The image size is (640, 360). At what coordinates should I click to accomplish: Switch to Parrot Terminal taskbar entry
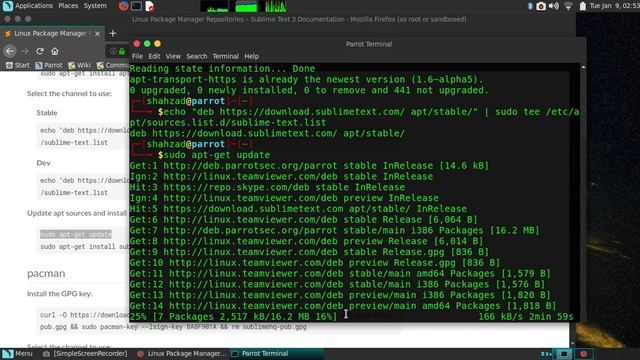pos(277,353)
